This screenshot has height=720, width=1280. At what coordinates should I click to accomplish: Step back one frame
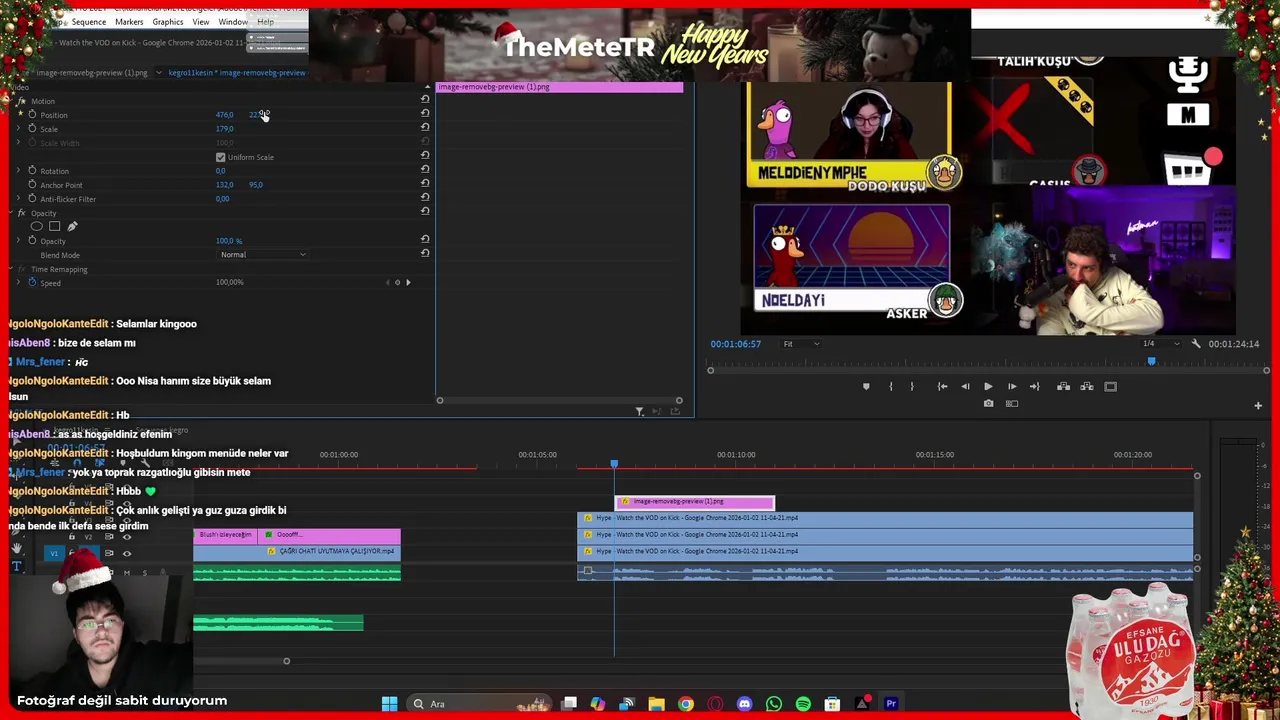(965, 386)
